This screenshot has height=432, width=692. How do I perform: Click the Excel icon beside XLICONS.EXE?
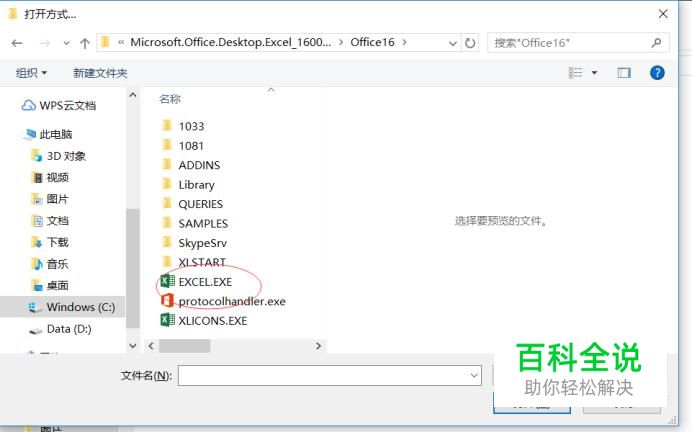click(167, 319)
